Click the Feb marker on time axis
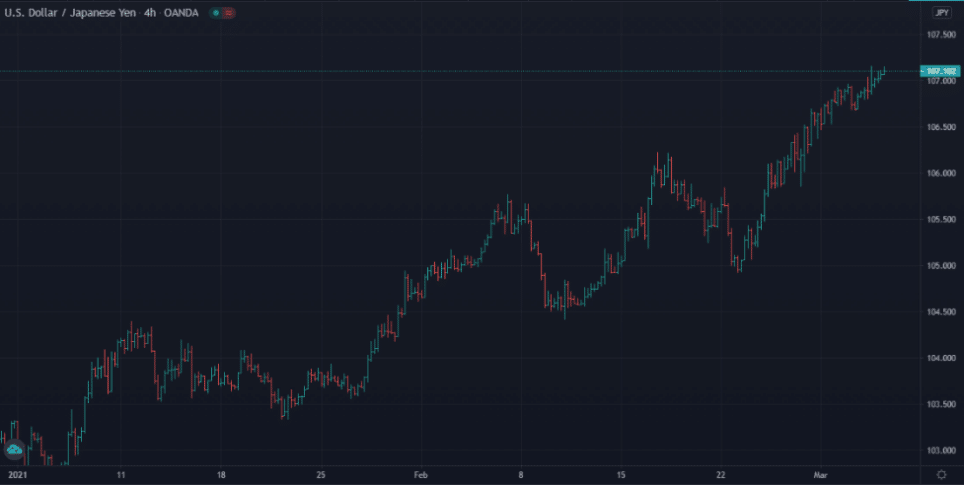The image size is (964, 485). 420,474
